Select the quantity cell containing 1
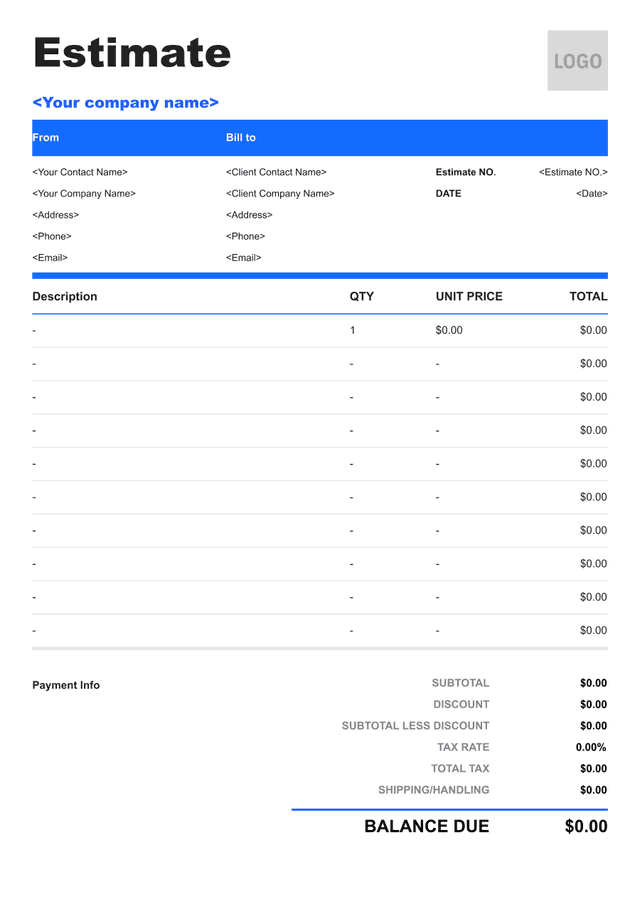Viewport: 640px width, 905px height. tap(353, 330)
